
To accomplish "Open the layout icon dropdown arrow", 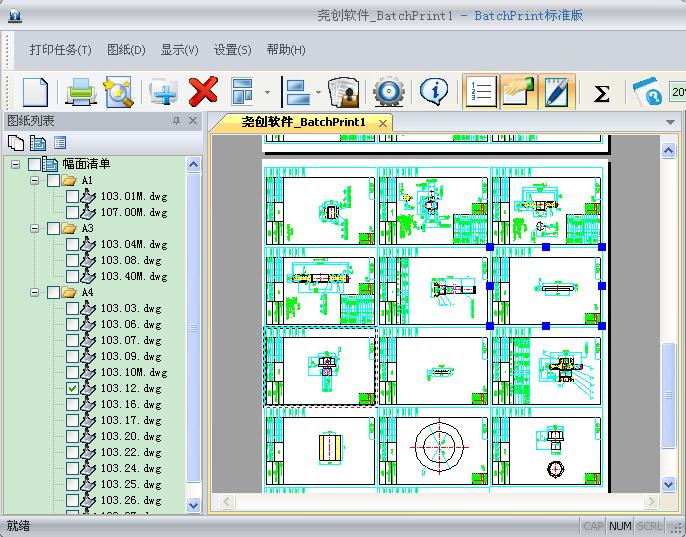I will click(267, 93).
